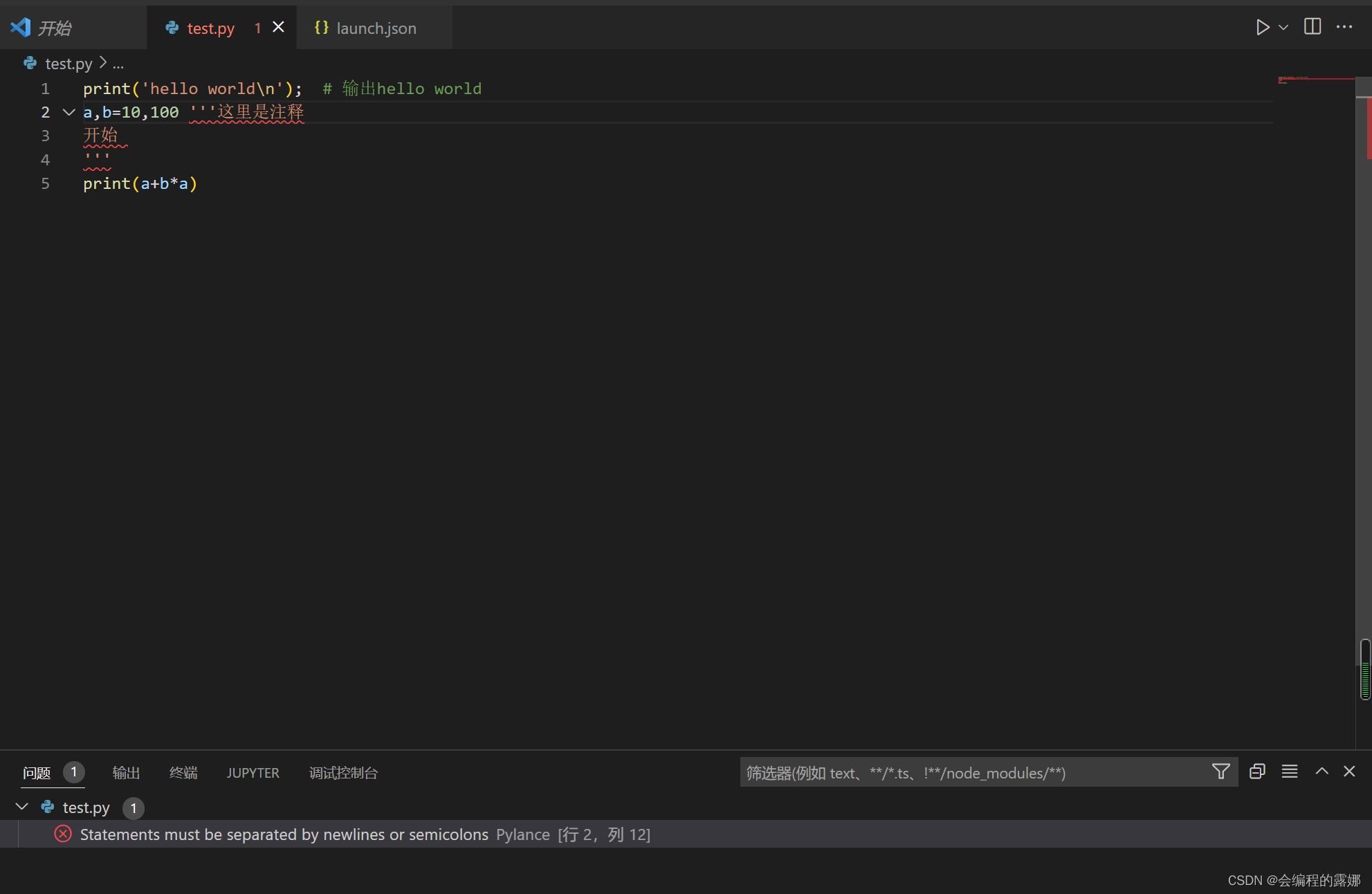Click test.py in the breadcrumb path

coord(68,64)
